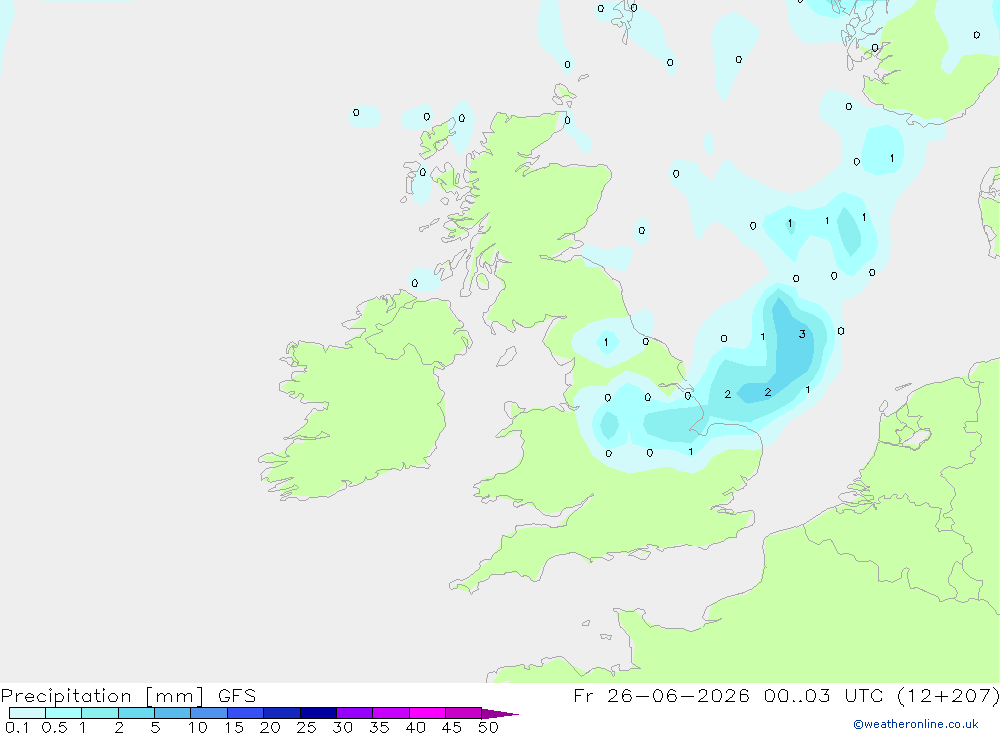Screen dimensions: 1000x733
Task: Click the 1–2 mm legend color swatch
Action: click(x=100, y=713)
